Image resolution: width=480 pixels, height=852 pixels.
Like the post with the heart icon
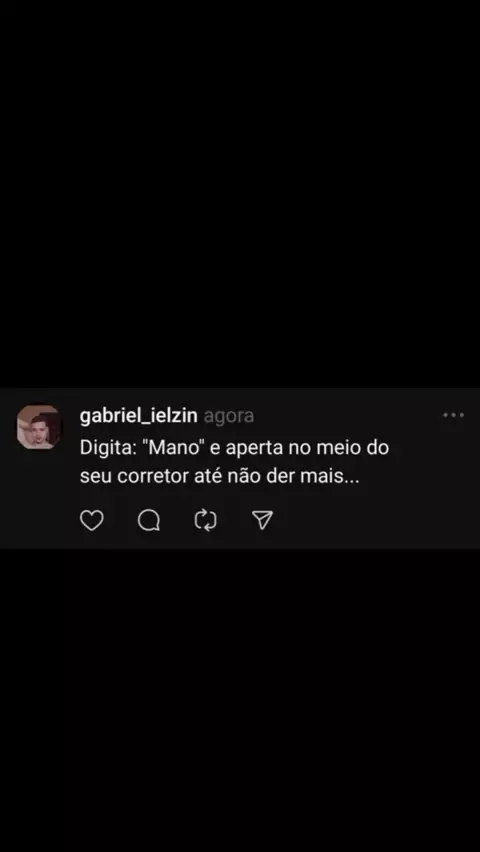[x=92, y=521]
